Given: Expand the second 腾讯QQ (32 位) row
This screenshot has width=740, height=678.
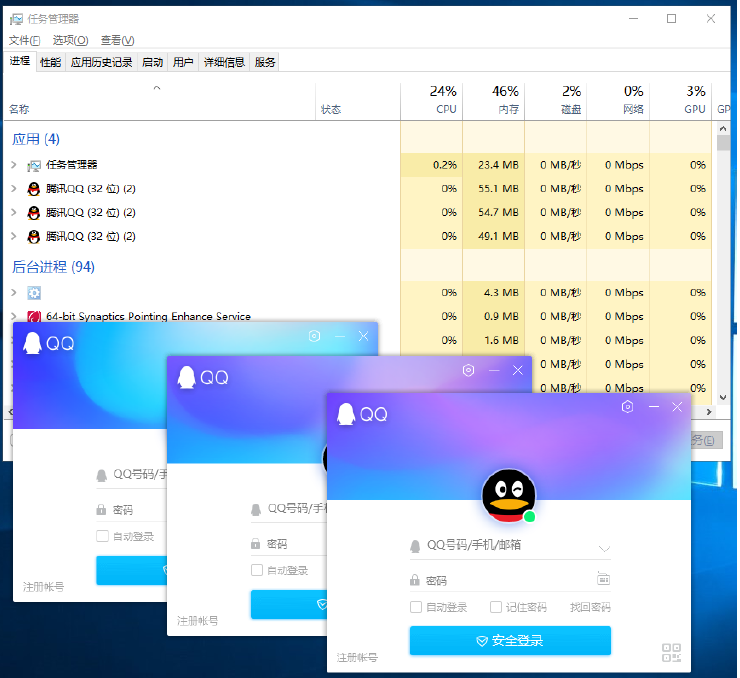Looking at the screenshot, I should click(x=14, y=212).
